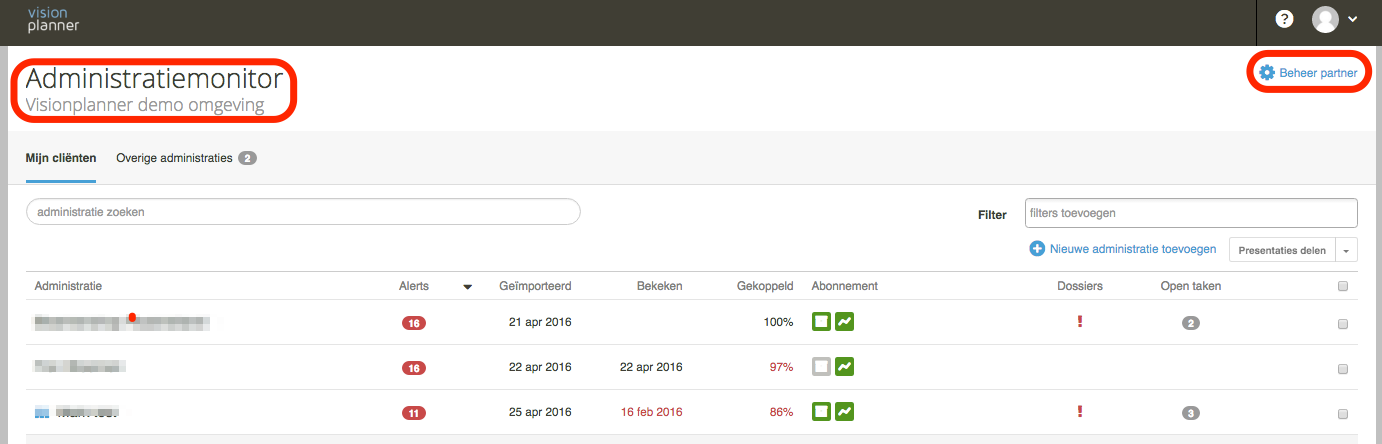Switch to the Mijn cliënten tab
Screen dimensions: 1382x444
(61, 158)
